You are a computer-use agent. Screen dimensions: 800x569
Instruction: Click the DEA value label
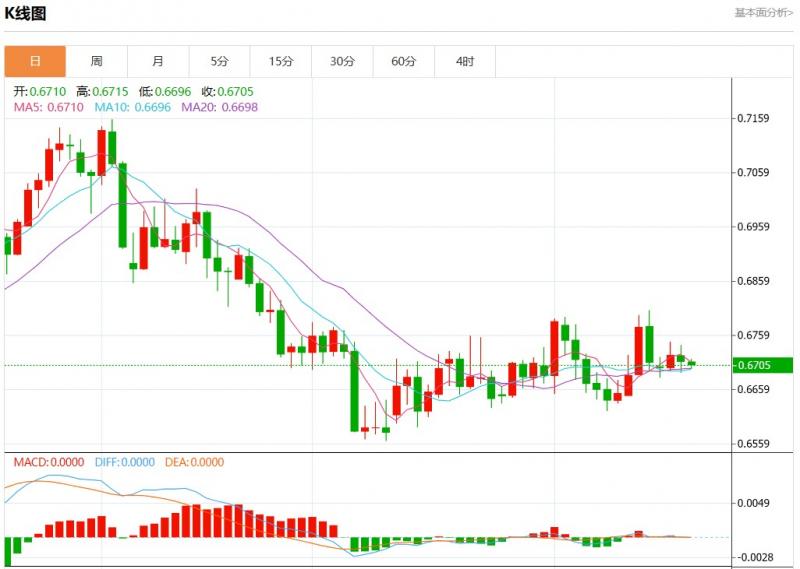tap(193, 462)
